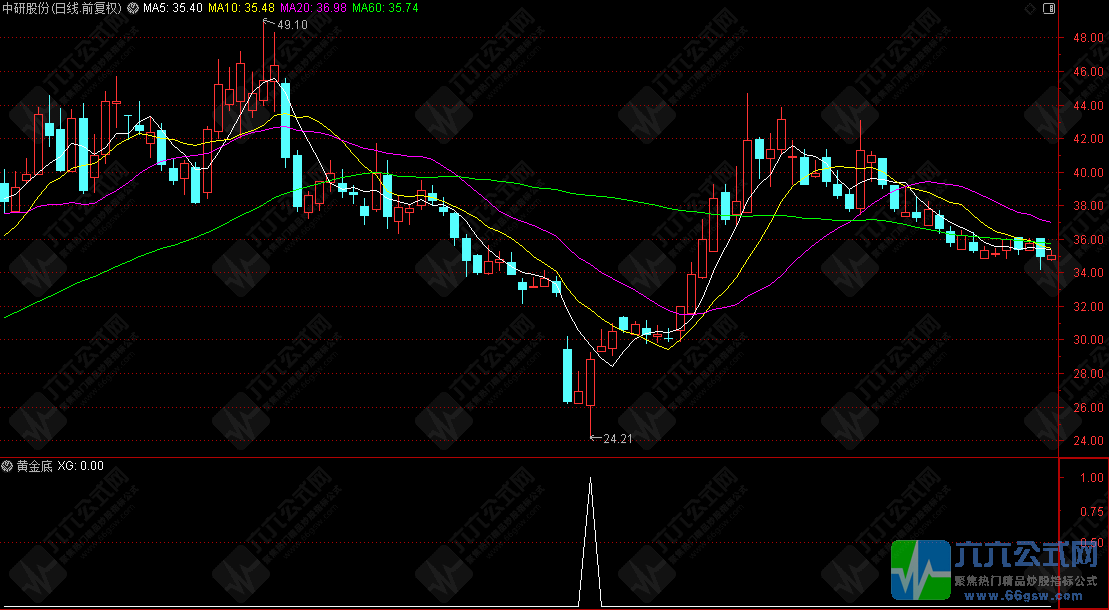
Task: Click the XG signal spike peak
Action: click(x=591, y=479)
